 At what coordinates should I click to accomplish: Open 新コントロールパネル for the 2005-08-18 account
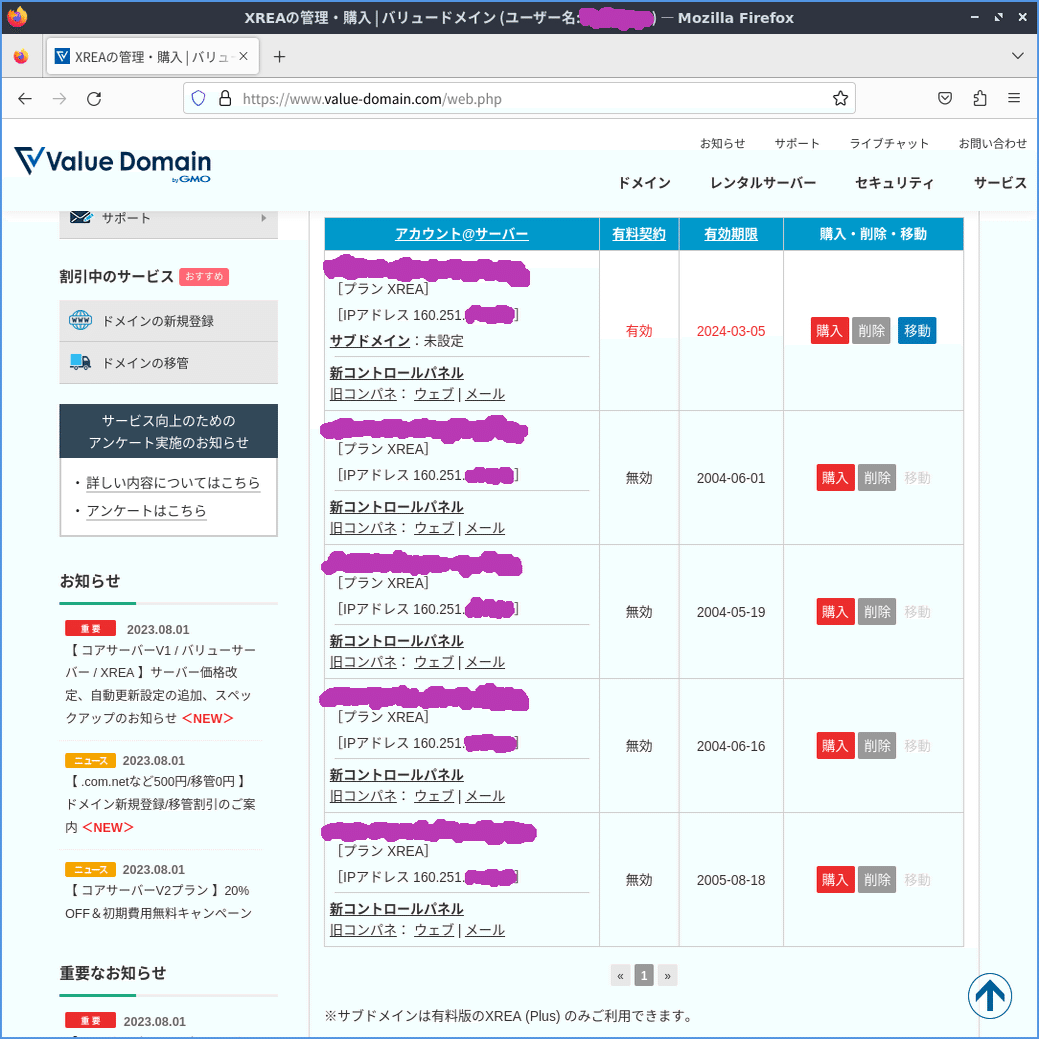coord(396,908)
